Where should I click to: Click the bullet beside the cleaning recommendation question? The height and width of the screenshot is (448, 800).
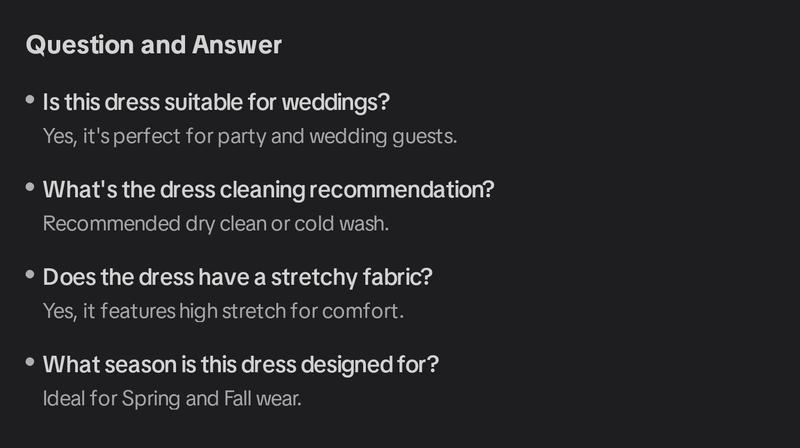(x=30, y=187)
